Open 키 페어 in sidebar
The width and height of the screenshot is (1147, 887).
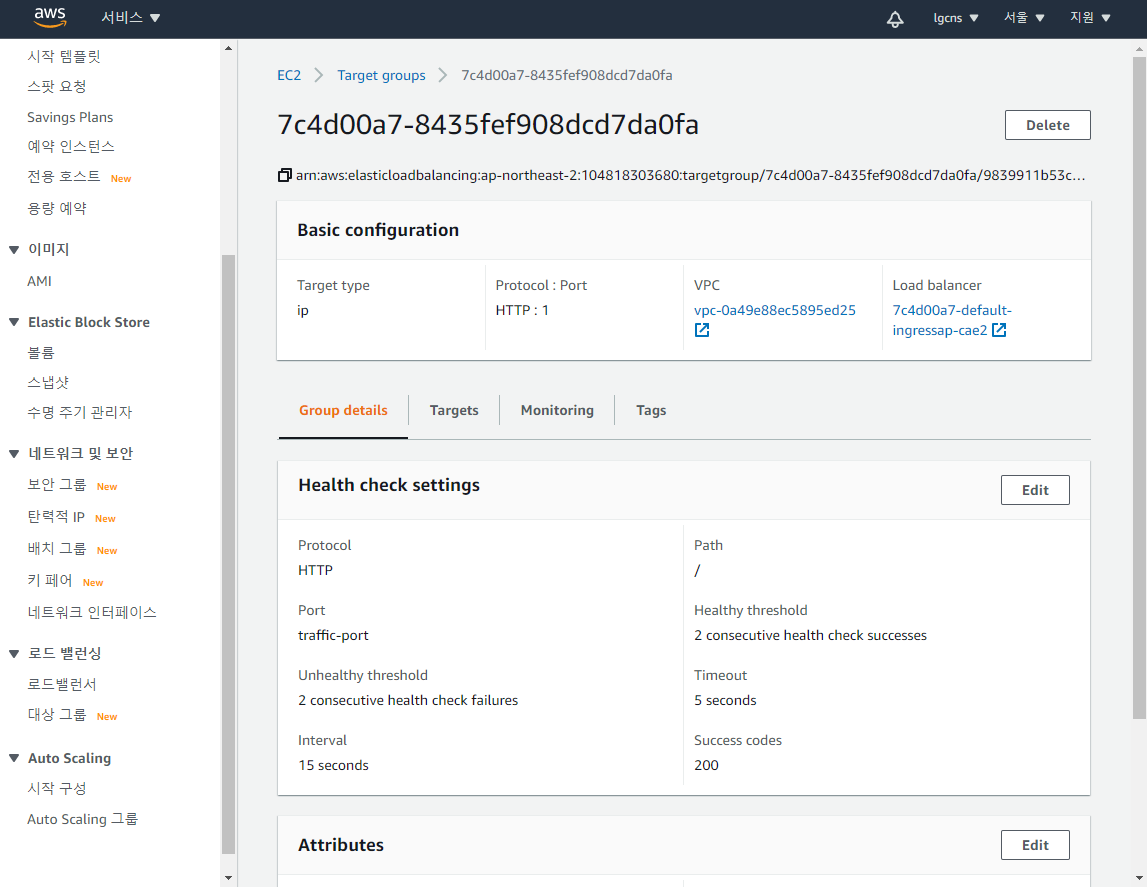50,581
